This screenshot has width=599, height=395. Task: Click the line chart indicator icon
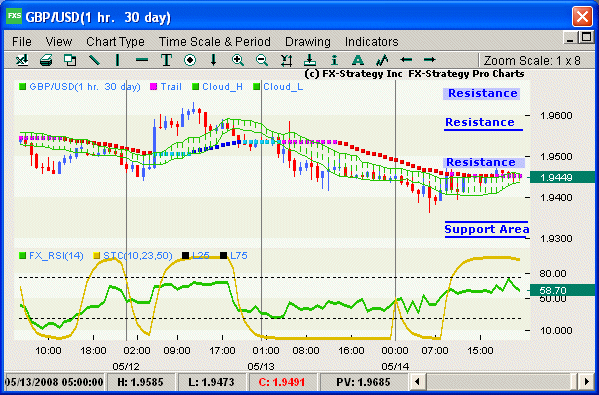pyautogui.click(x=382, y=60)
